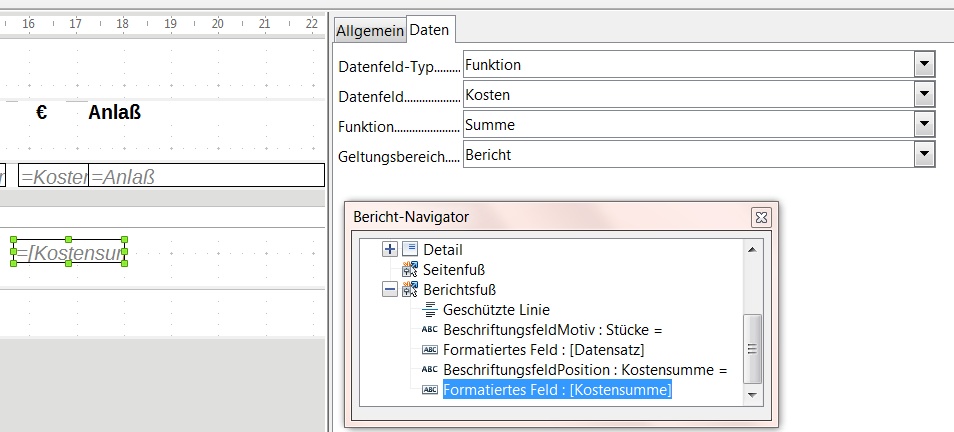Click icon beside Formatiertes Feld [Datensatz]
The image size is (954, 432).
pyautogui.click(x=430, y=349)
